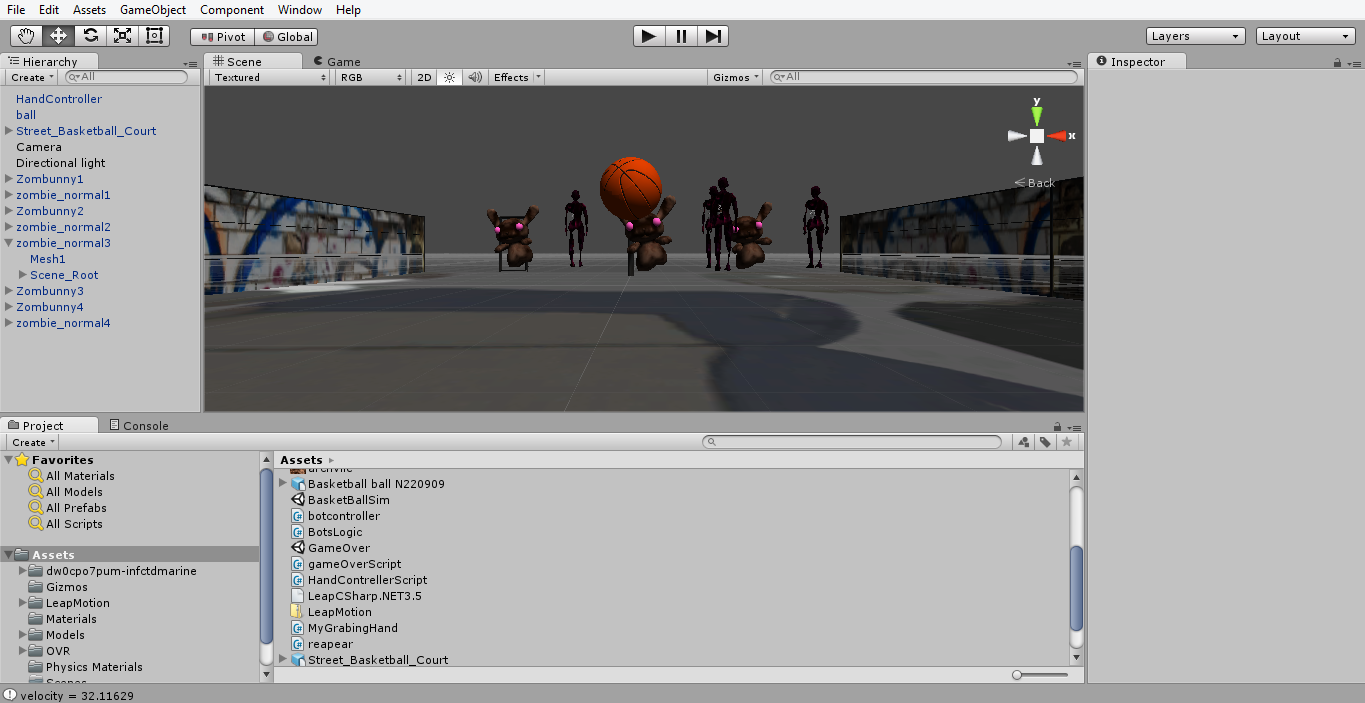The width and height of the screenshot is (1365, 703).
Task: Select Mesh1 in Hierarchy
Action: 48,259
